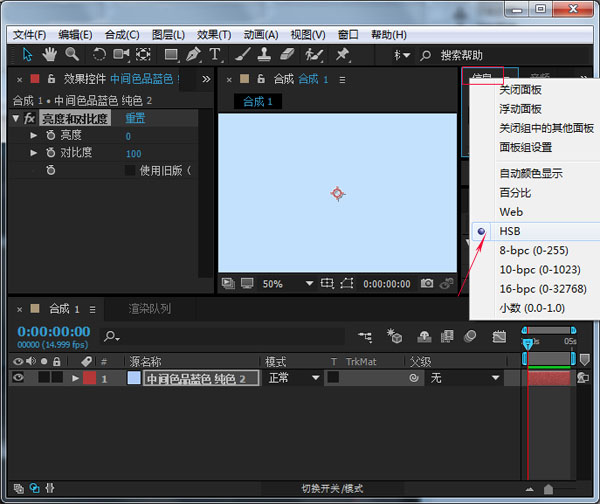Choose 关闭面板 from panel menu
Viewport: 600px width, 504px height.
pos(520,90)
